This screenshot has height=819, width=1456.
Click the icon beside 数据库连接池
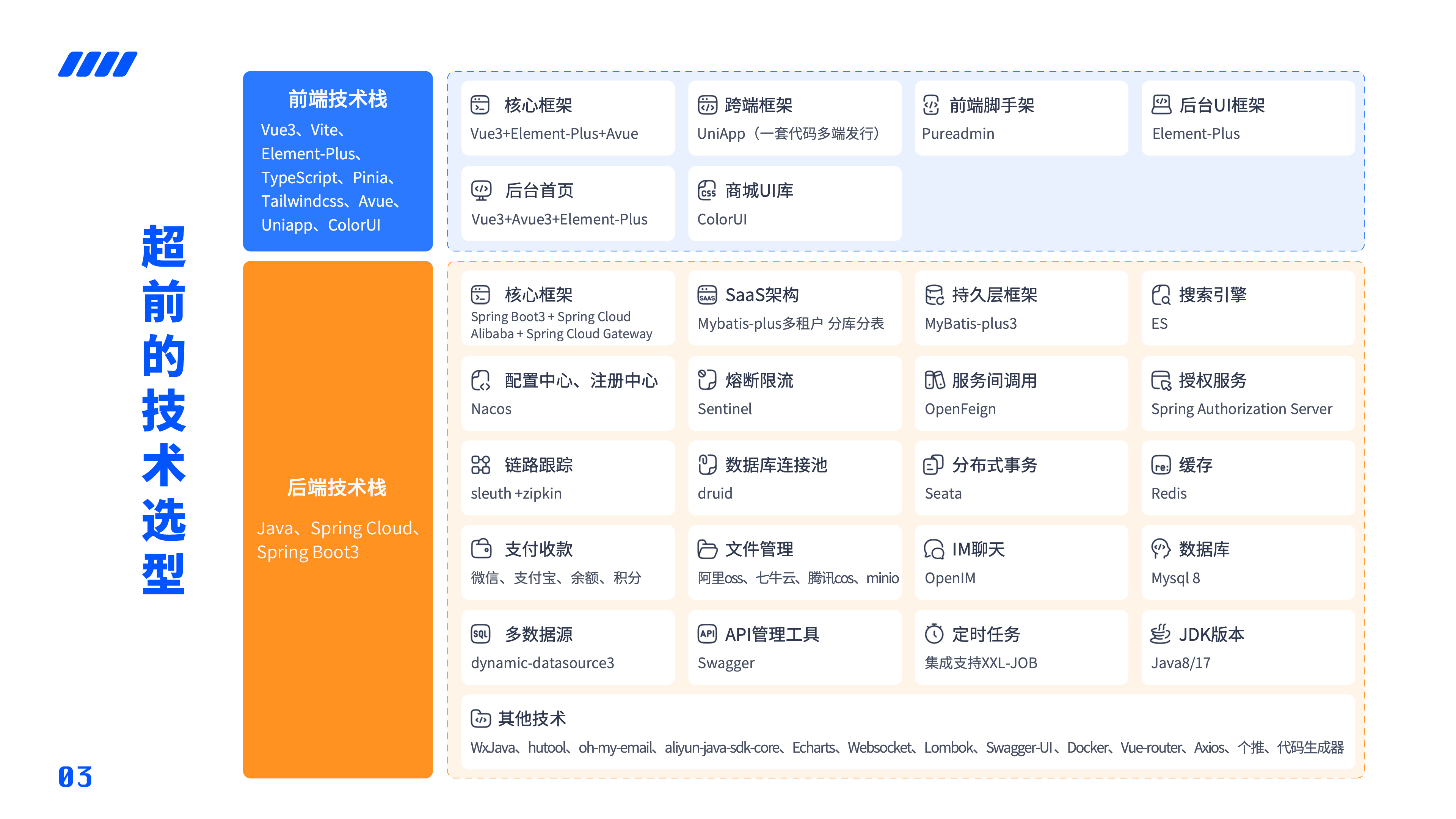707,464
